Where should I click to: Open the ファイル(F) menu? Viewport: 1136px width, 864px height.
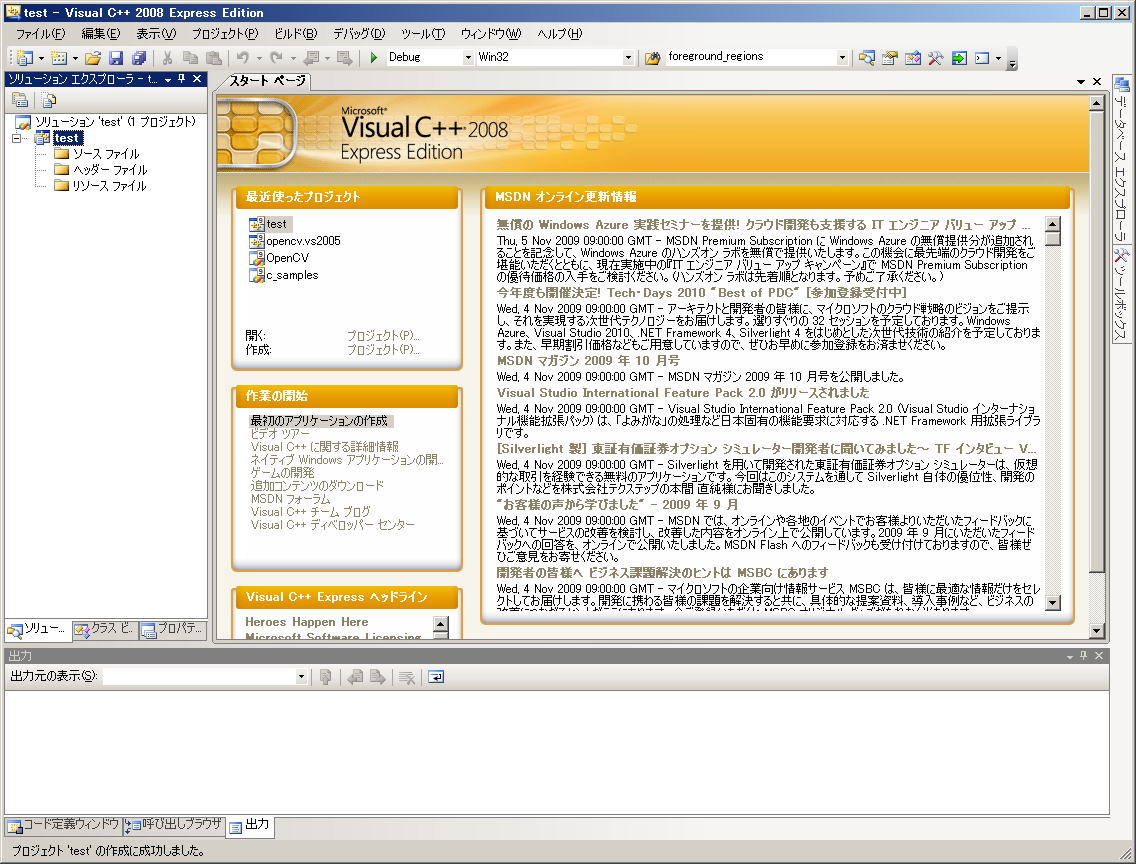pos(40,33)
